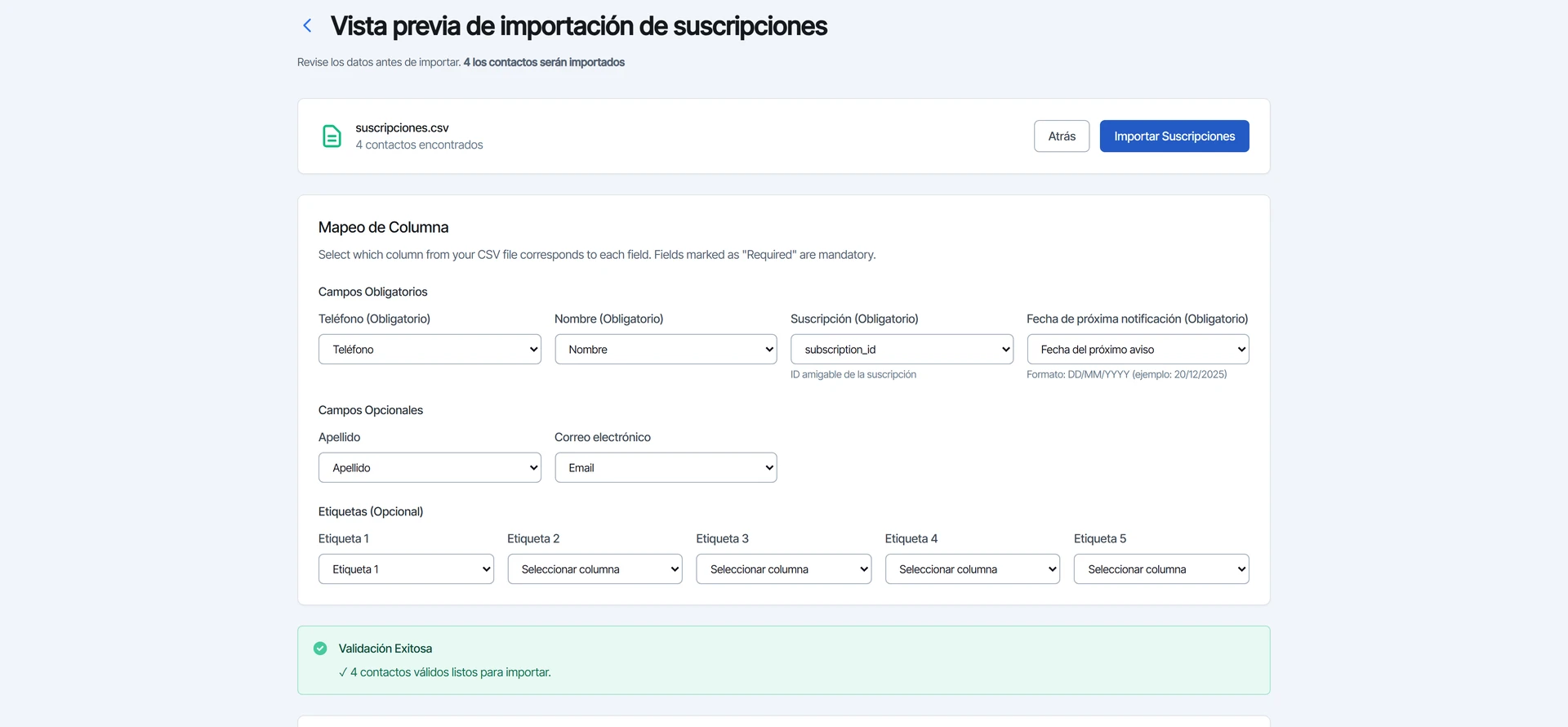
Task: Choose a column for Etiqueta 2
Action: coord(595,569)
